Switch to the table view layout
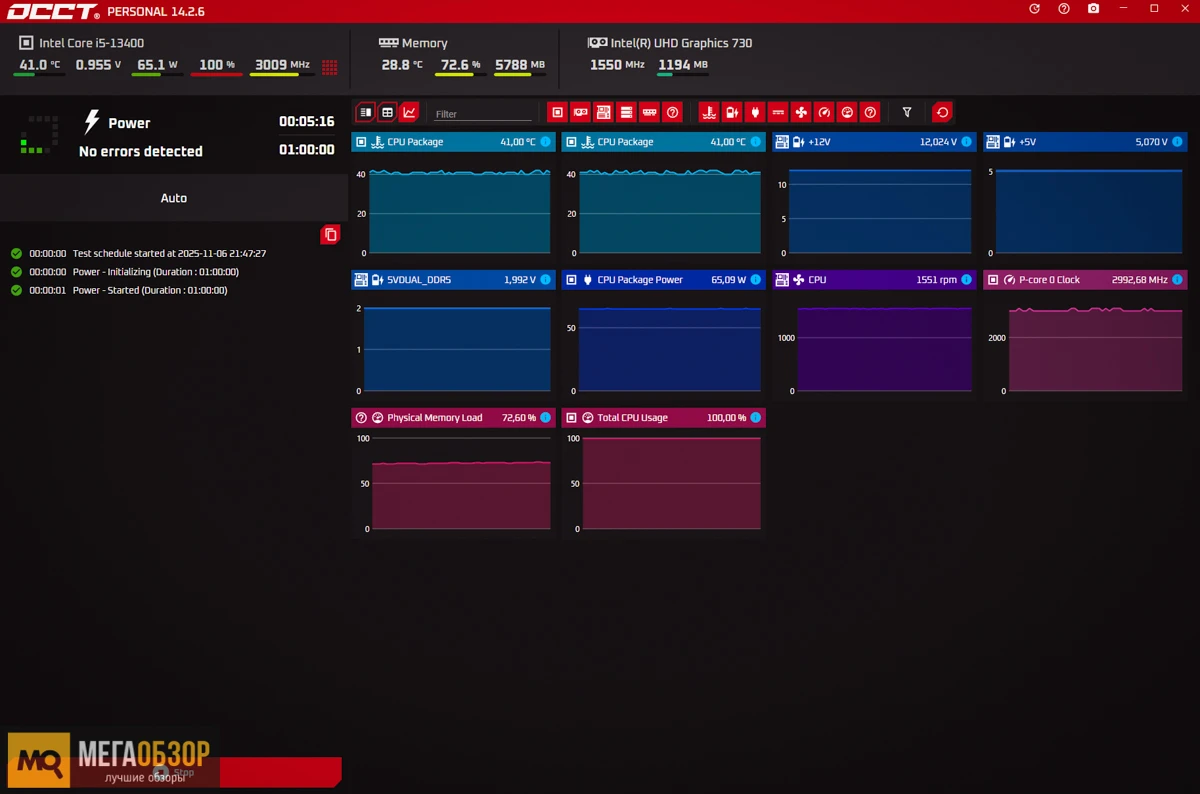This screenshot has height=794, width=1200. coord(387,112)
